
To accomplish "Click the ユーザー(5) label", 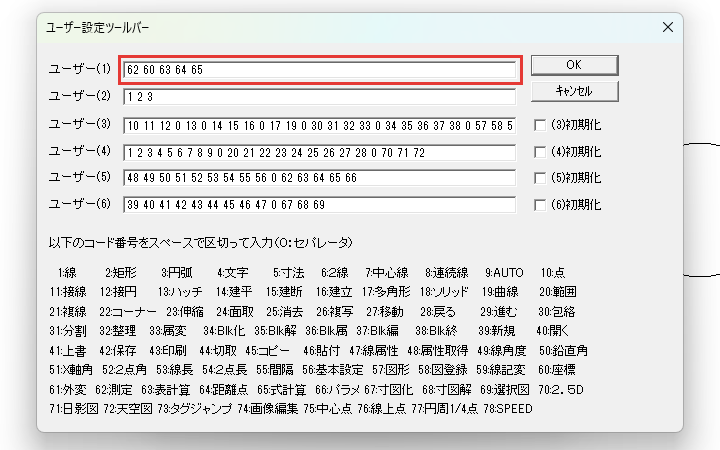I will click(80, 177).
